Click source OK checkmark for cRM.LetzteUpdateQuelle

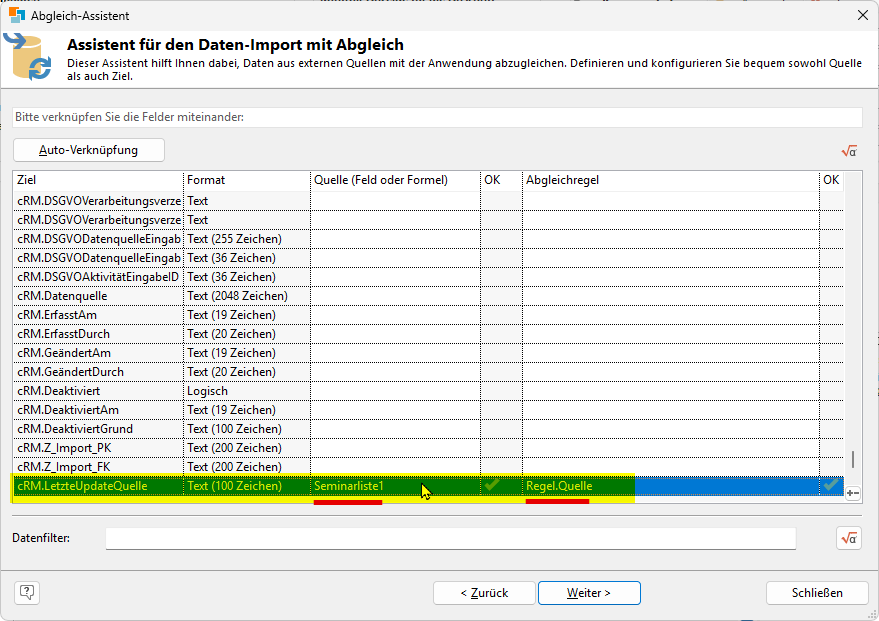tap(491, 486)
